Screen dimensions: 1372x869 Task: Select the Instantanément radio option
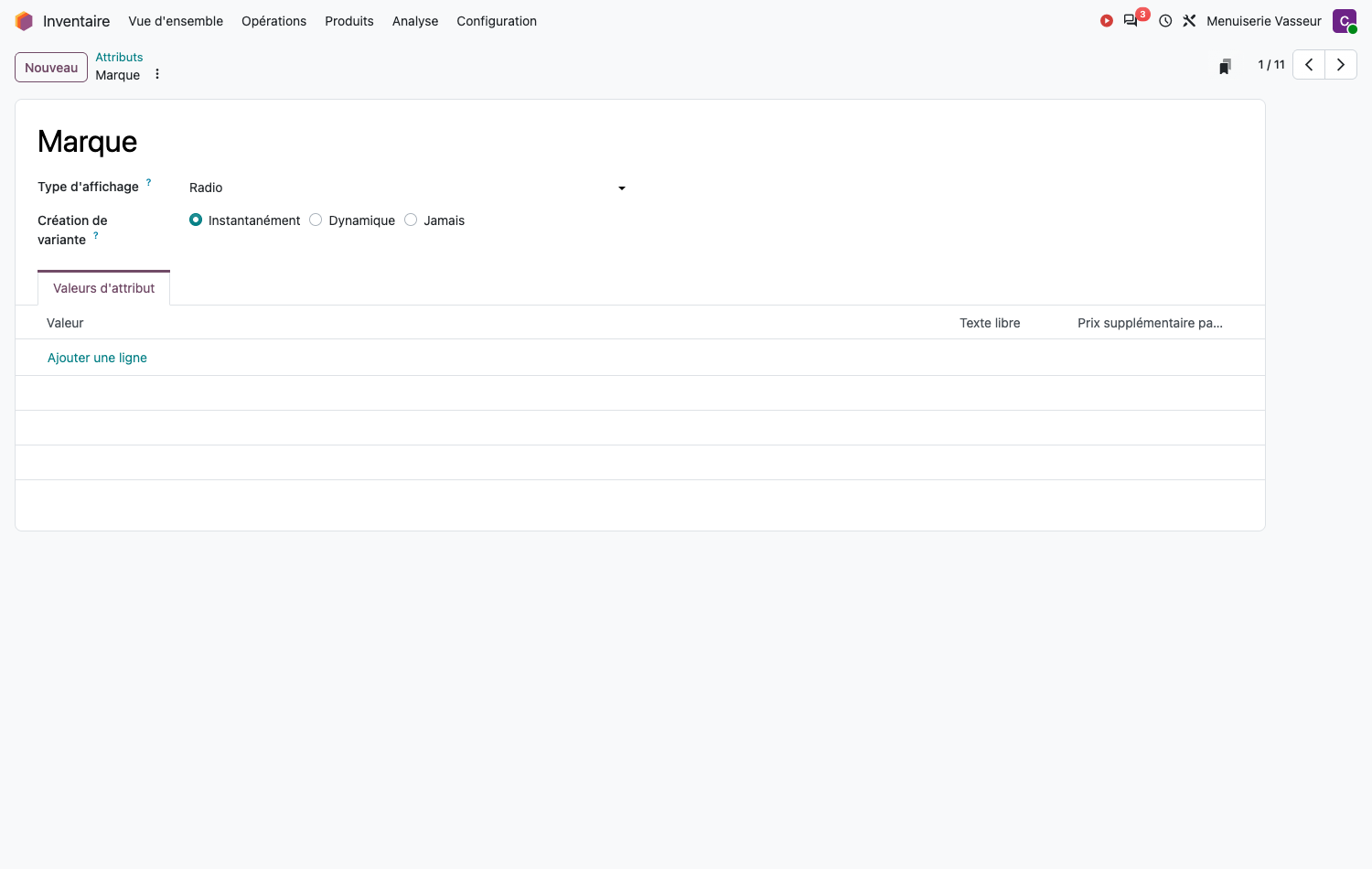(196, 220)
